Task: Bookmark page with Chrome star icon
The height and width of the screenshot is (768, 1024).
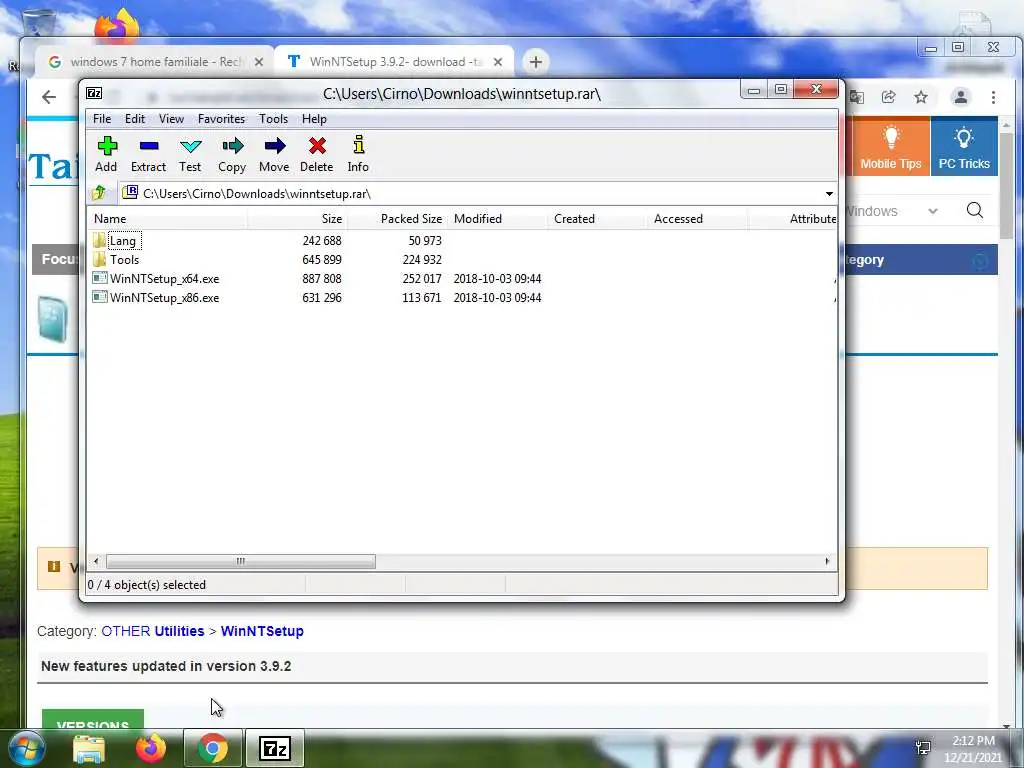Action: tap(921, 97)
